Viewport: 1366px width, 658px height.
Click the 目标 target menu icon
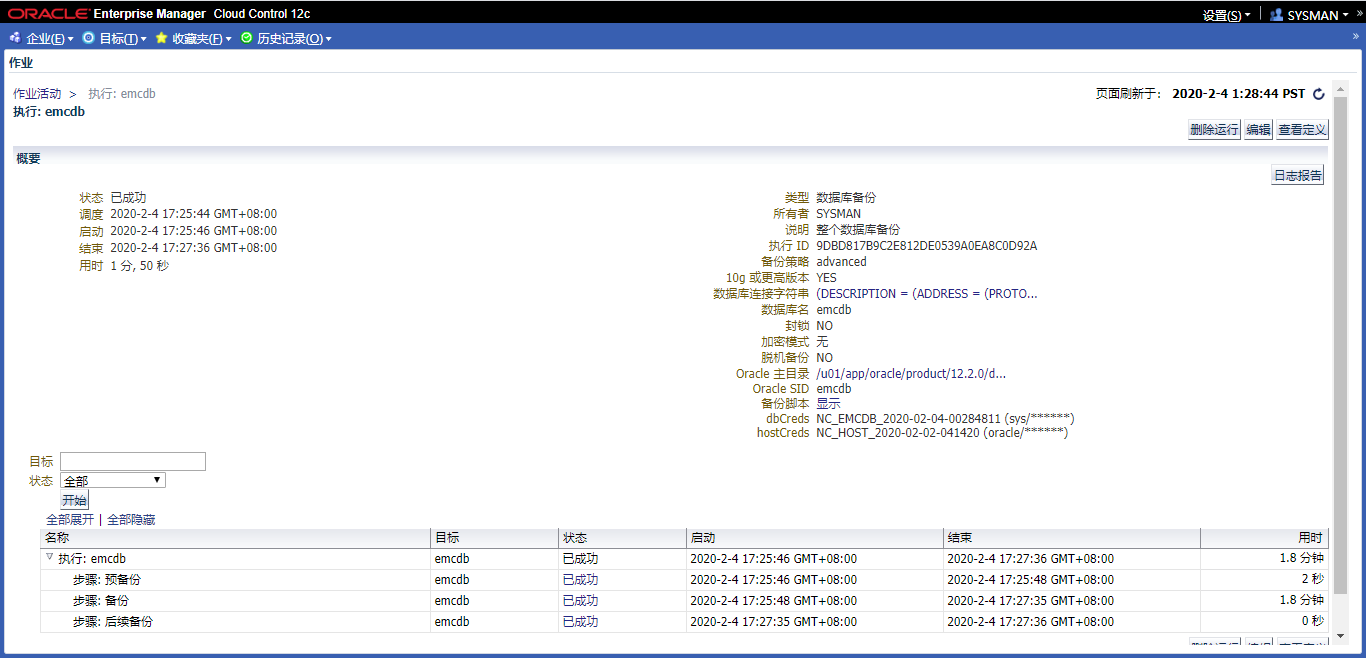(88, 38)
